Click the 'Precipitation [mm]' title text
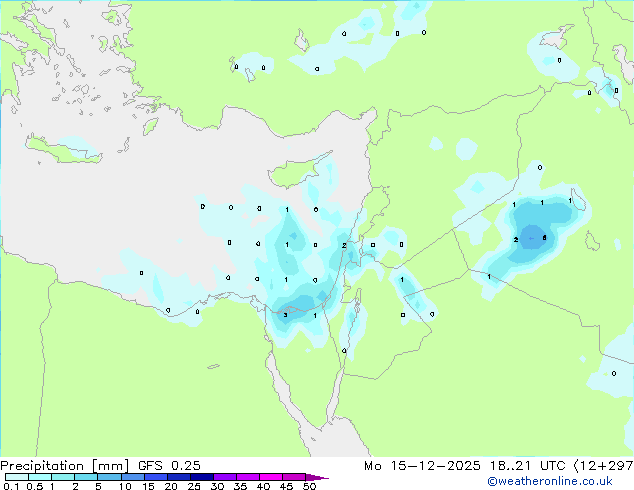 tap(65, 466)
